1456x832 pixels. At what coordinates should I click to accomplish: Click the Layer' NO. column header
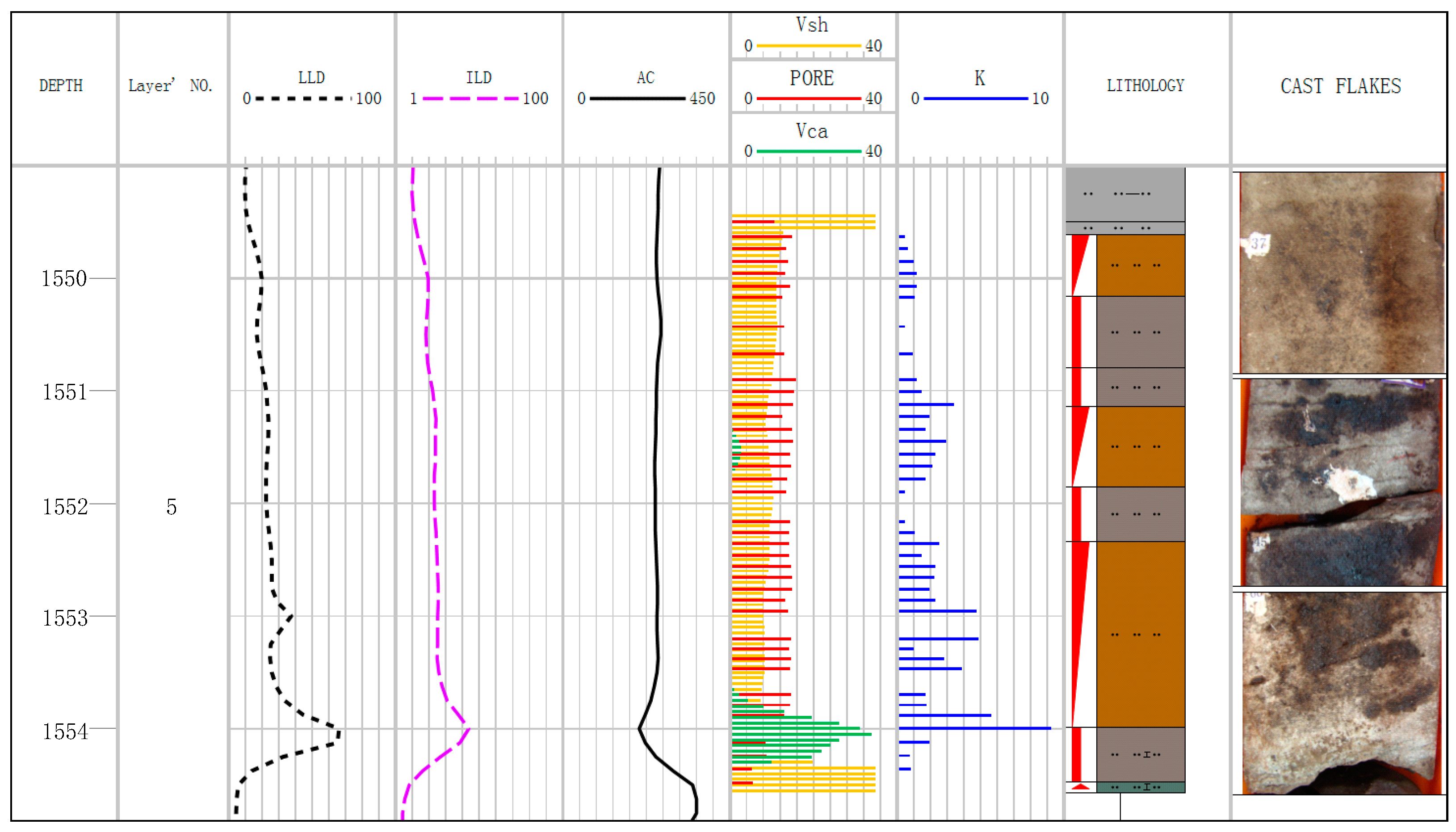(x=170, y=86)
